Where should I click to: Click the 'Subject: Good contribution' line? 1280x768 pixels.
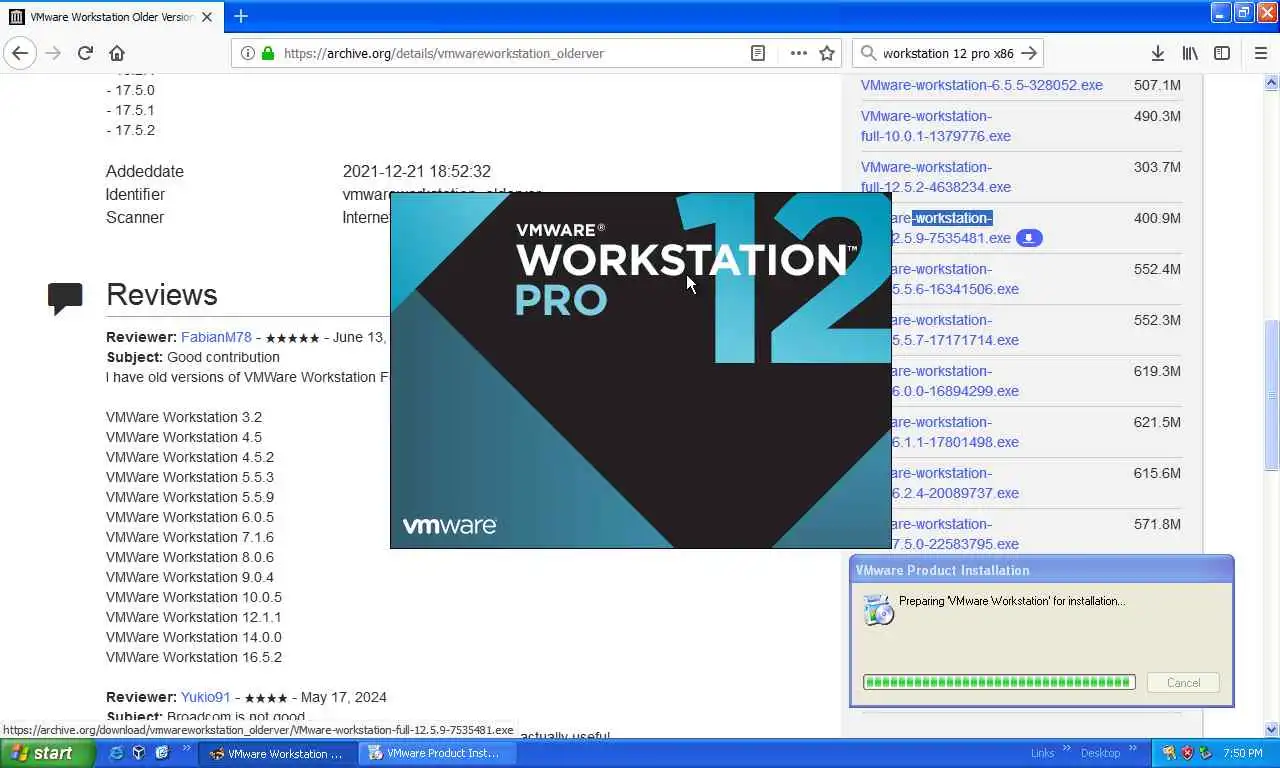pos(193,357)
